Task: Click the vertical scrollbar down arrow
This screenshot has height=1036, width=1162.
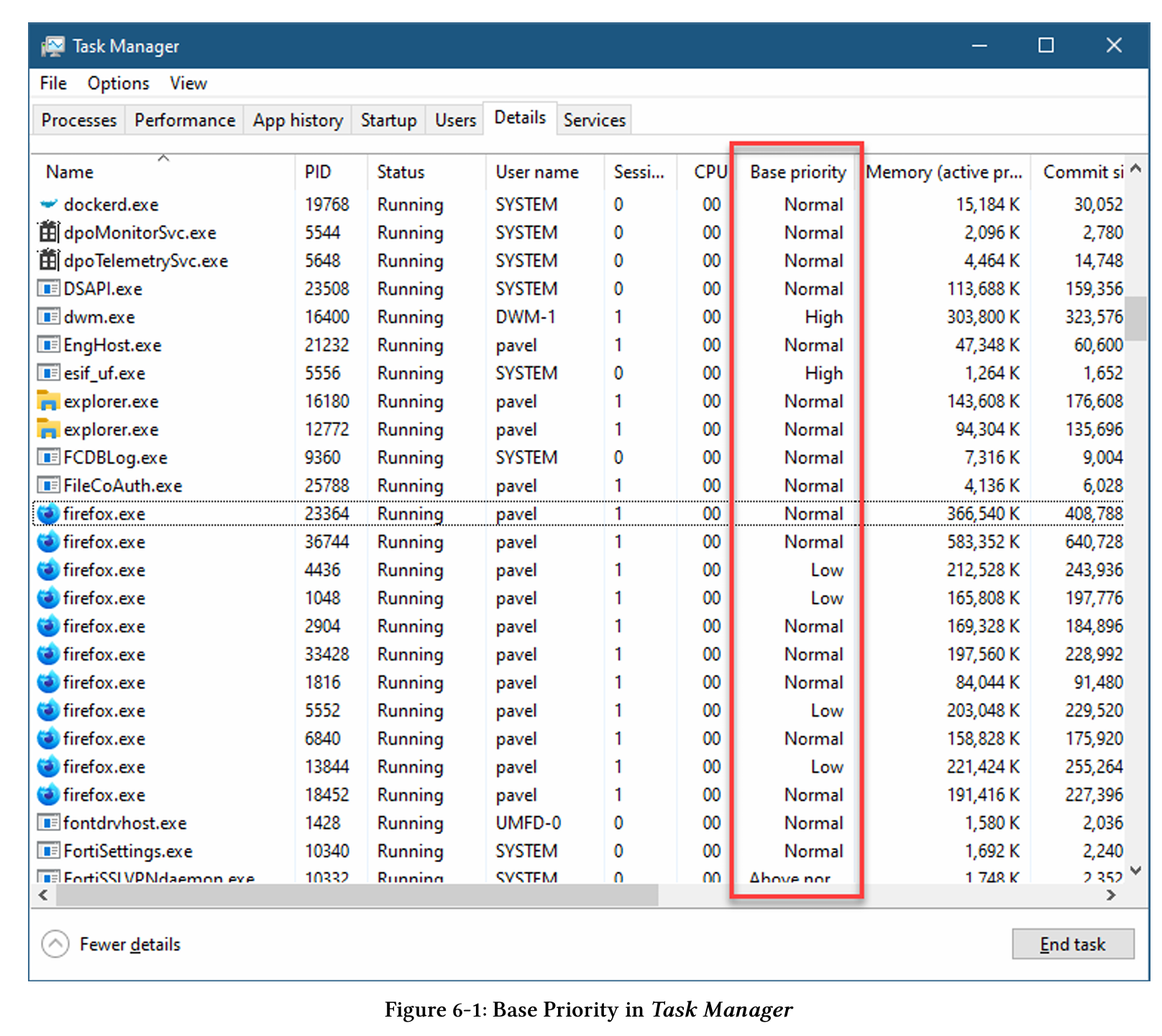Action: tap(1135, 871)
